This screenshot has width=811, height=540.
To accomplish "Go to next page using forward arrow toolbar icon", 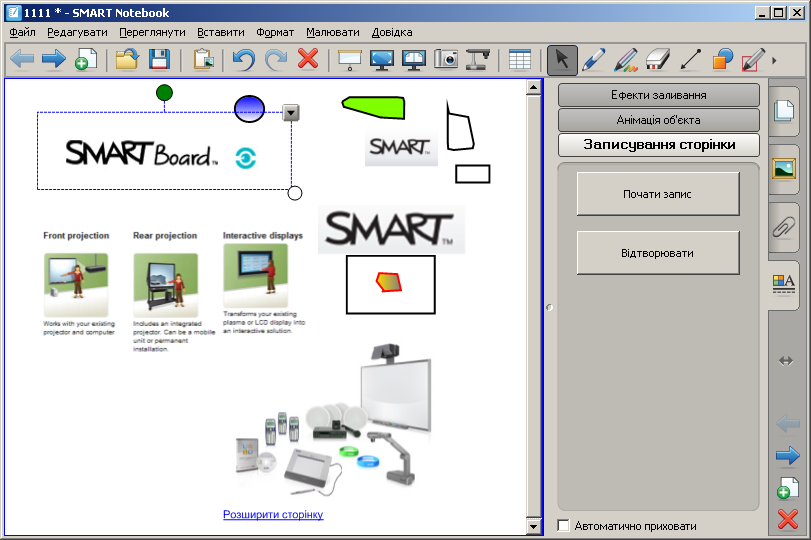I will click(53, 59).
